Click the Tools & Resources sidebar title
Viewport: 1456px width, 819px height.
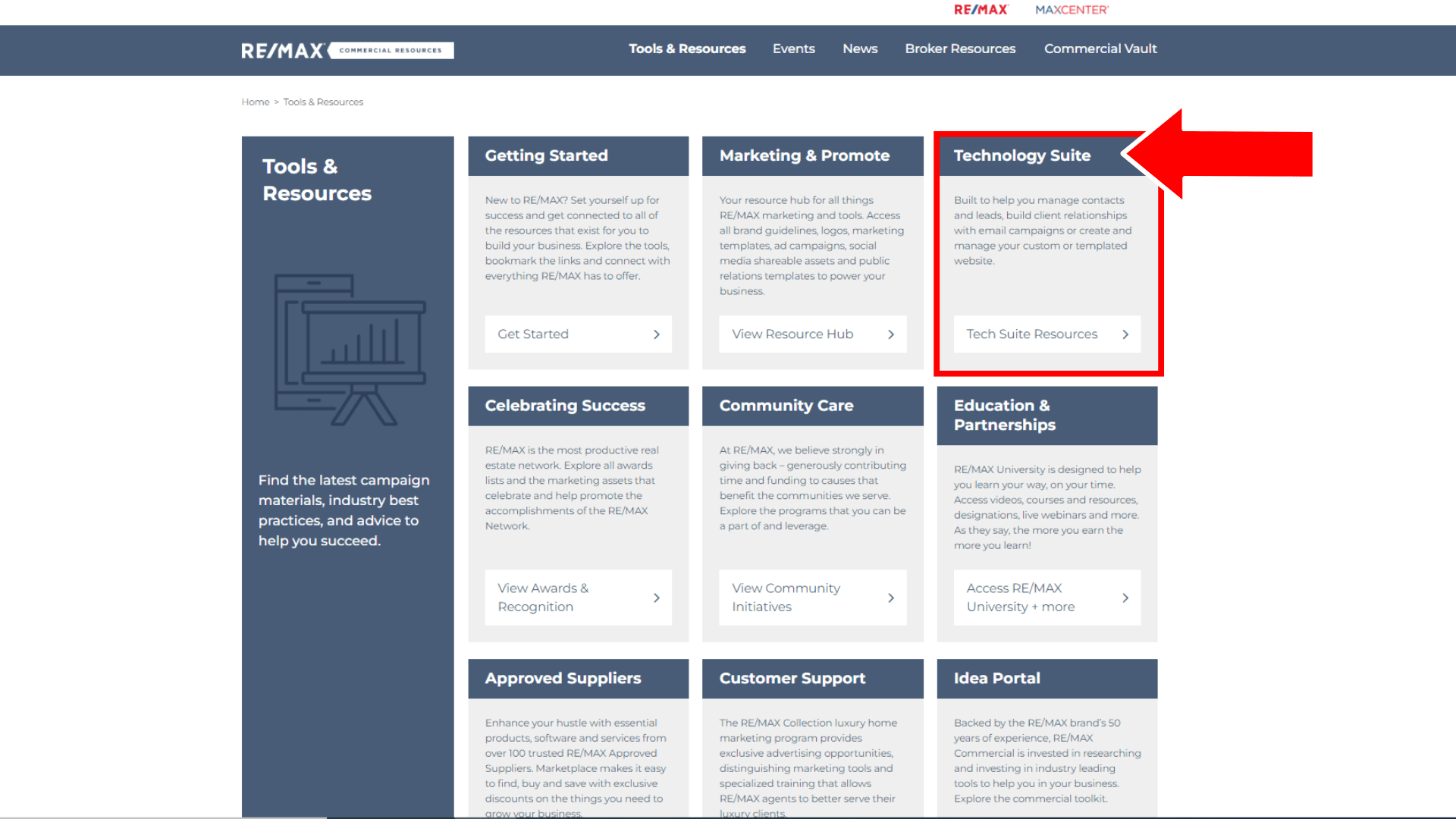tap(316, 180)
